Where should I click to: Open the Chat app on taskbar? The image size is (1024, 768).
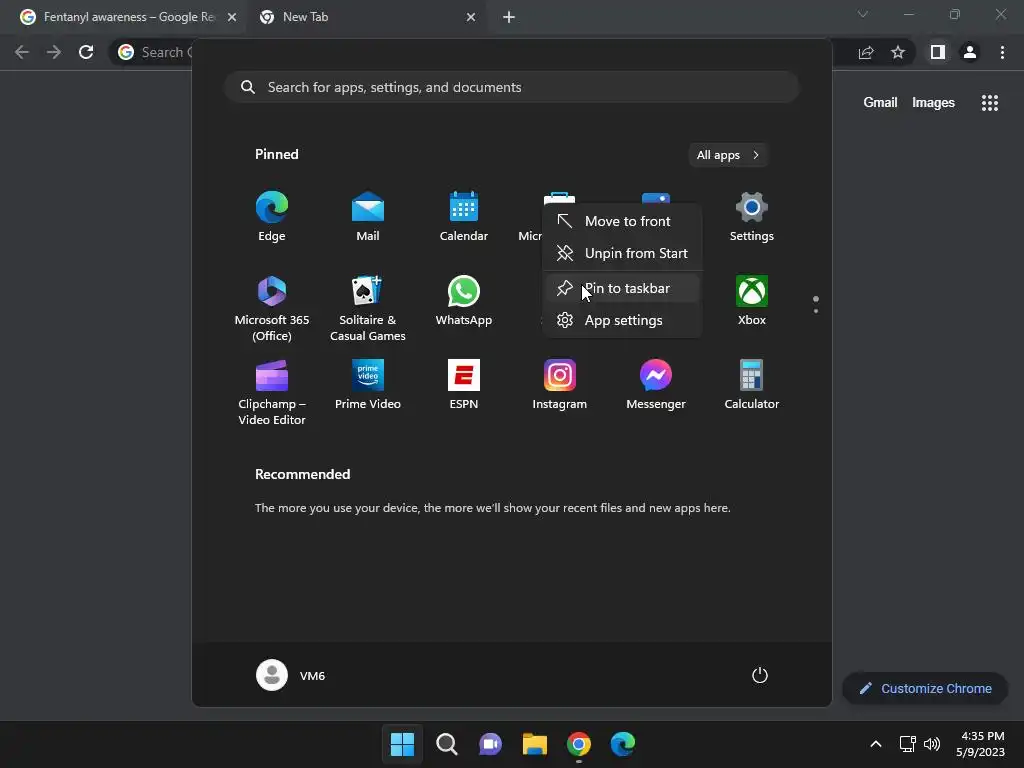pos(490,744)
